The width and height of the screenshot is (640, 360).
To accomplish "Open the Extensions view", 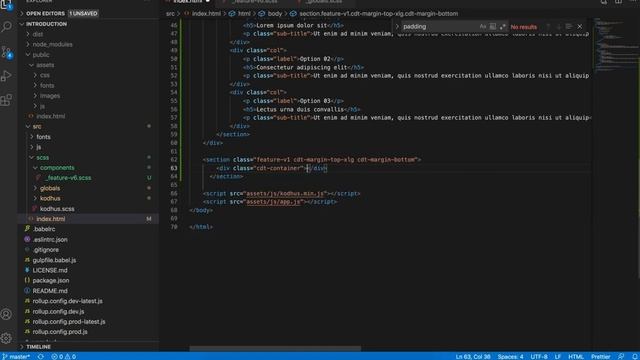I will [x=7, y=100].
